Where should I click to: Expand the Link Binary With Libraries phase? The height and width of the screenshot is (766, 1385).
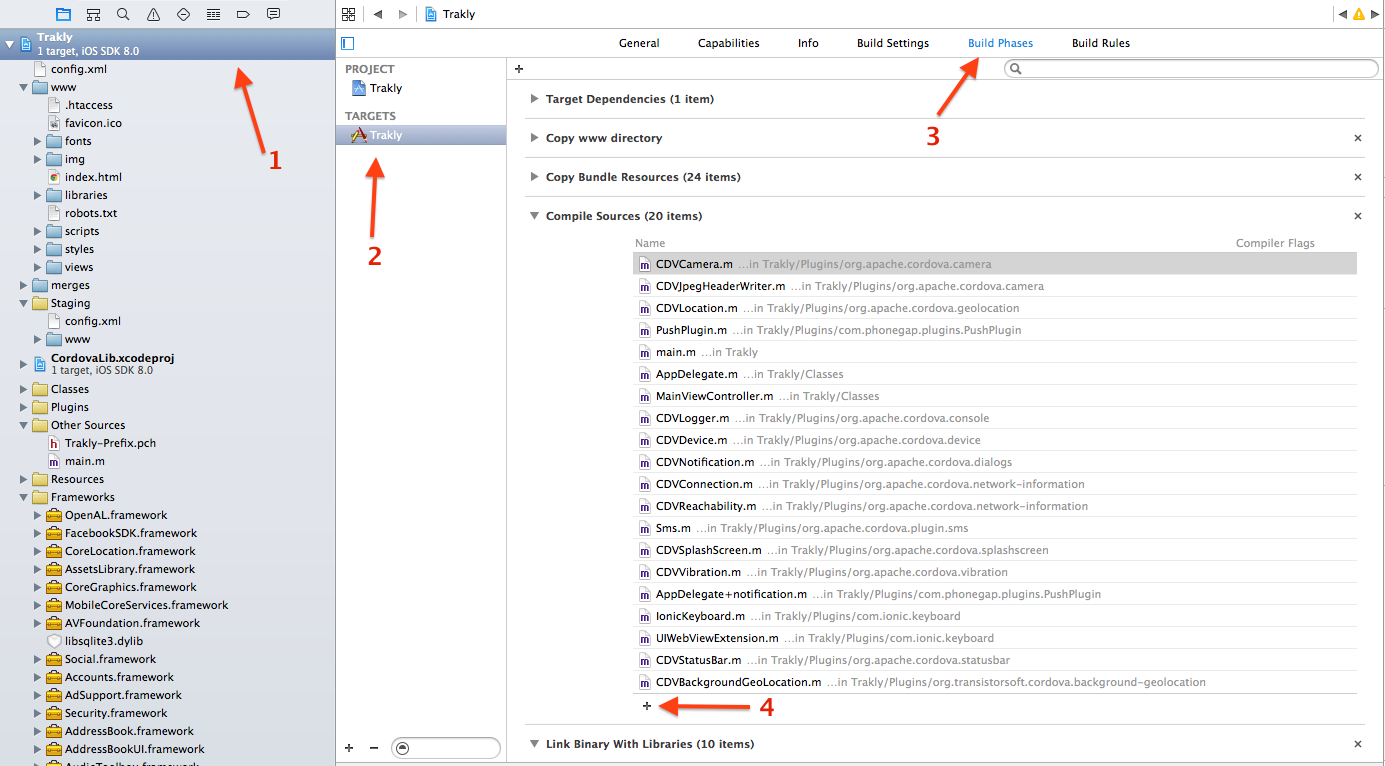point(535,744)
